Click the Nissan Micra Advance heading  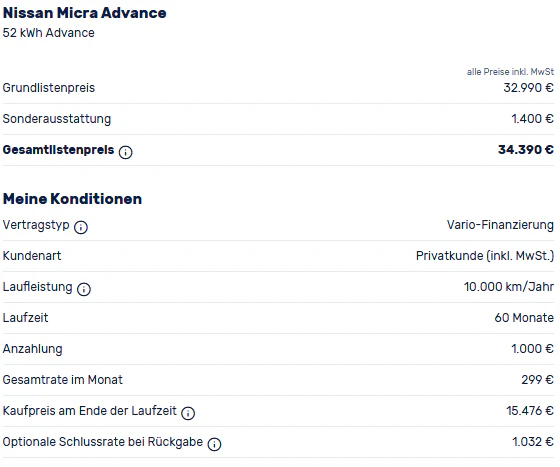pos(85,13)
